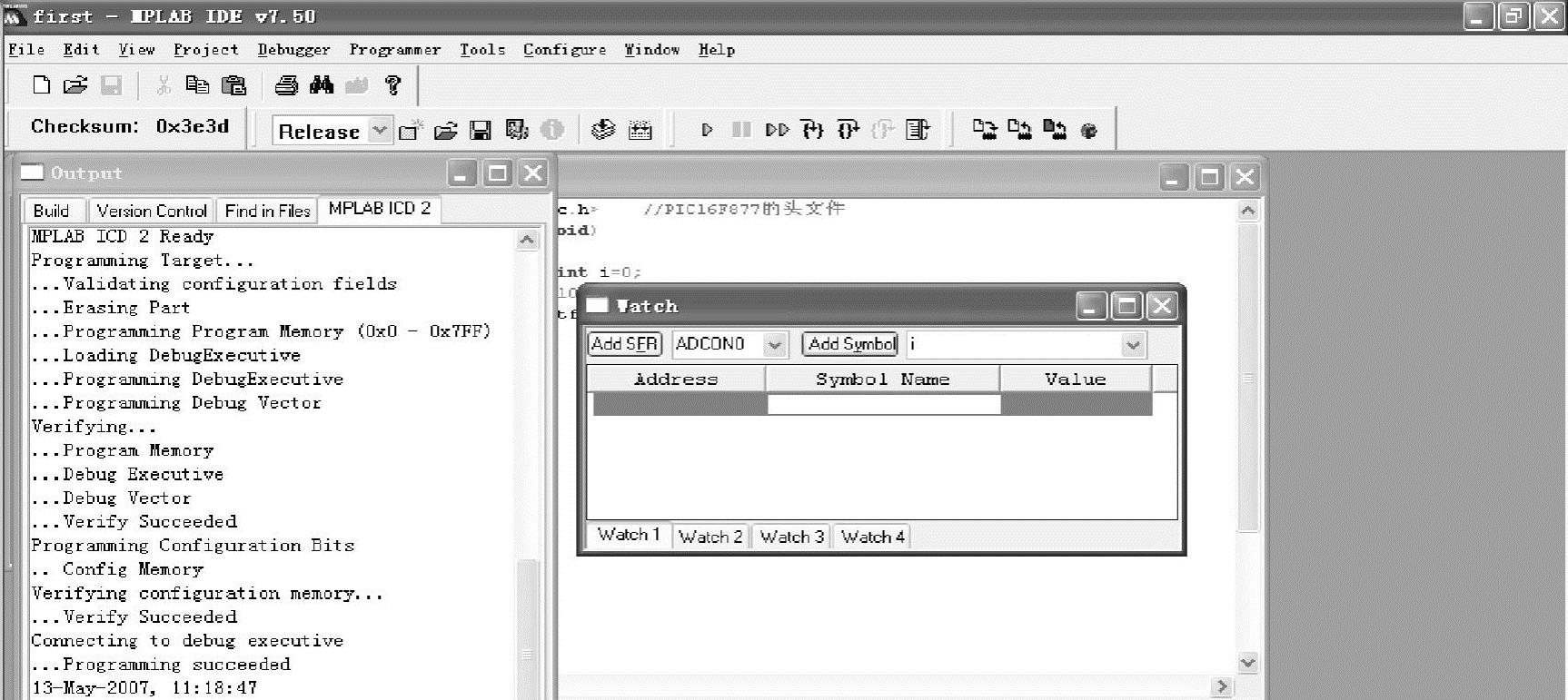Click the Symbol Name column header

(x=882, y=379)
